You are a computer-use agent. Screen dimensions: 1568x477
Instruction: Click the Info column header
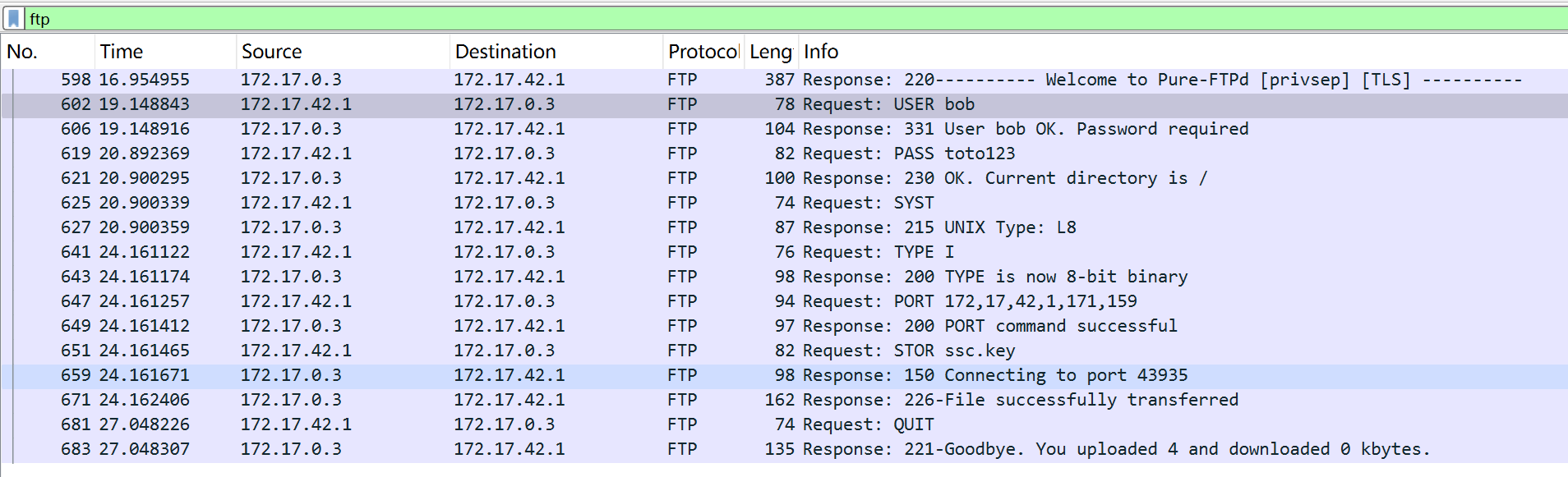pyautogui.click(x=1183, y=52)
